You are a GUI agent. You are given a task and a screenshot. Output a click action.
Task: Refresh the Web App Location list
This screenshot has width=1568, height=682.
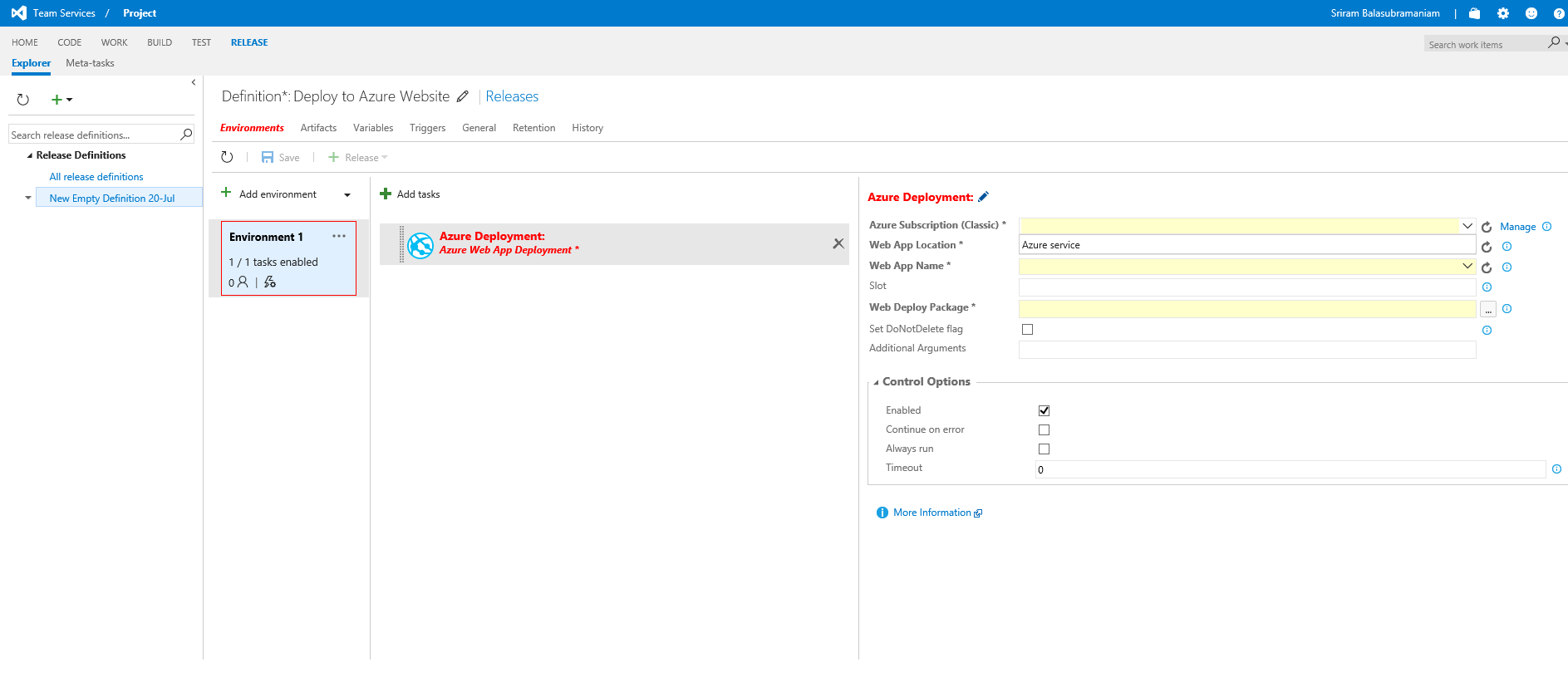[1487, 247]
